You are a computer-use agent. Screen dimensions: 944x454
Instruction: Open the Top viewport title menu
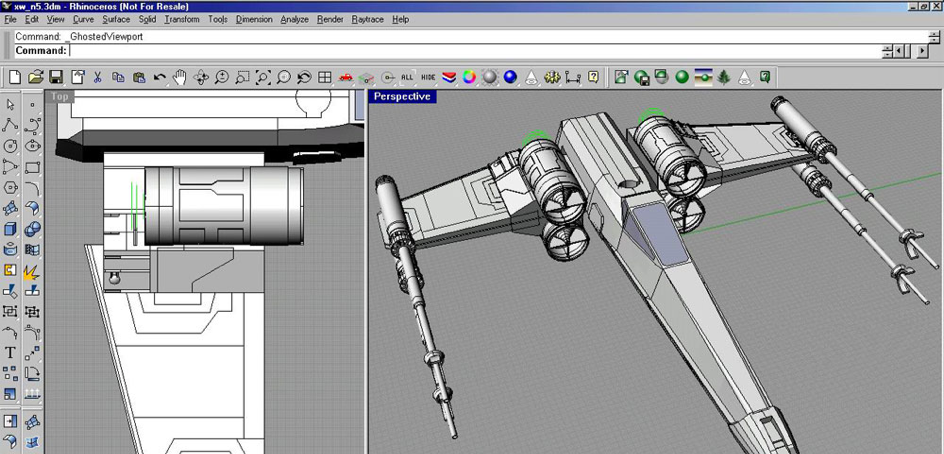pyautogui.click(x=61, y=97)
